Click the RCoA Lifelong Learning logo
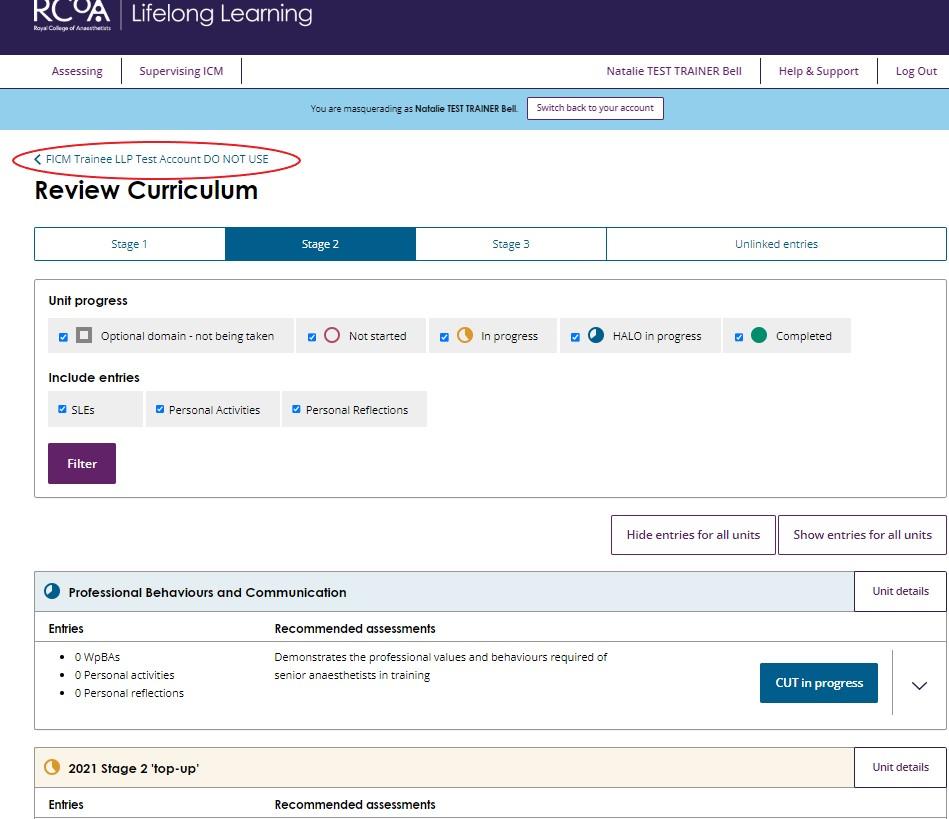 [172, 16]
